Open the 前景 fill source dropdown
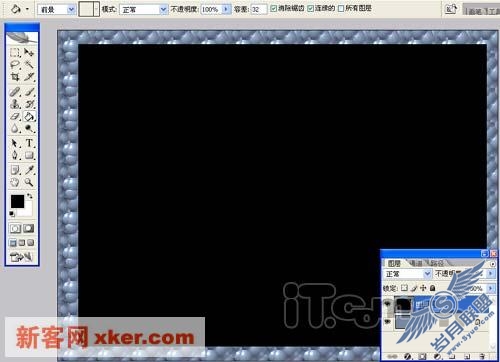Screen dimensions: 500x362 tap(56, 9)
